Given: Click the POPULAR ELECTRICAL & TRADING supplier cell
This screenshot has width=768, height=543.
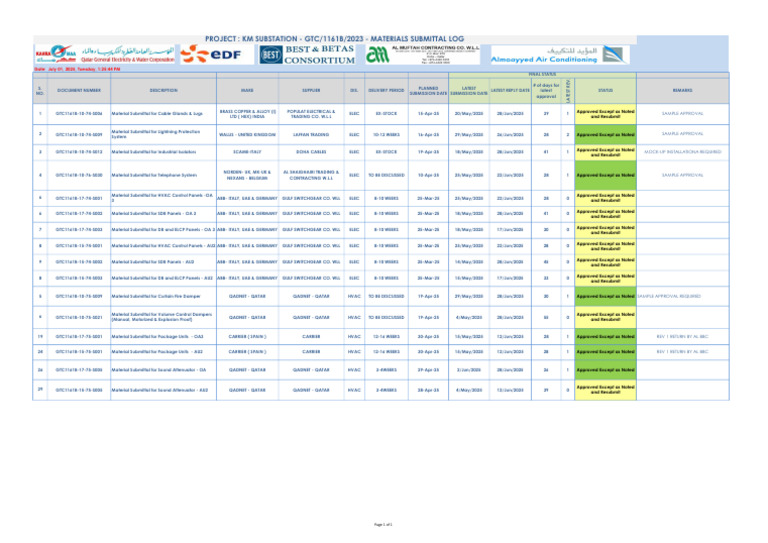Looking at the screenshot, I should point(311,114).
